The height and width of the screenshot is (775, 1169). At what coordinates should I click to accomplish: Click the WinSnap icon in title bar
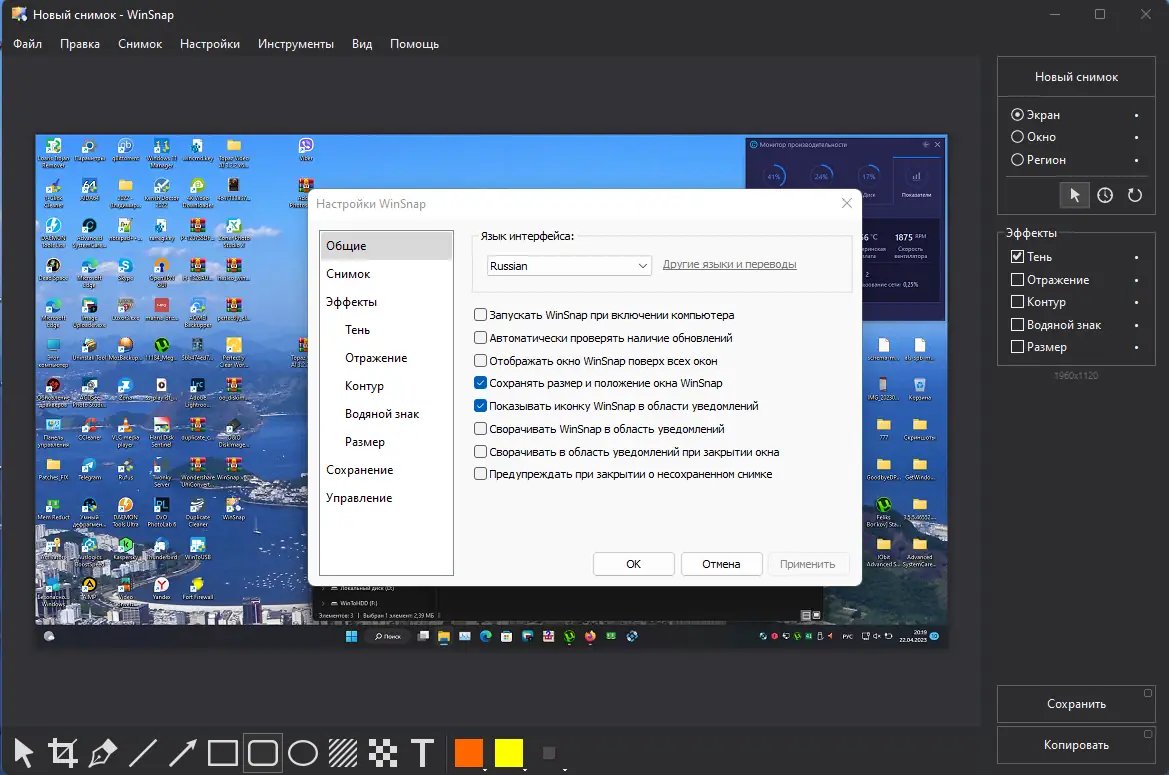(x=19, y=14)
